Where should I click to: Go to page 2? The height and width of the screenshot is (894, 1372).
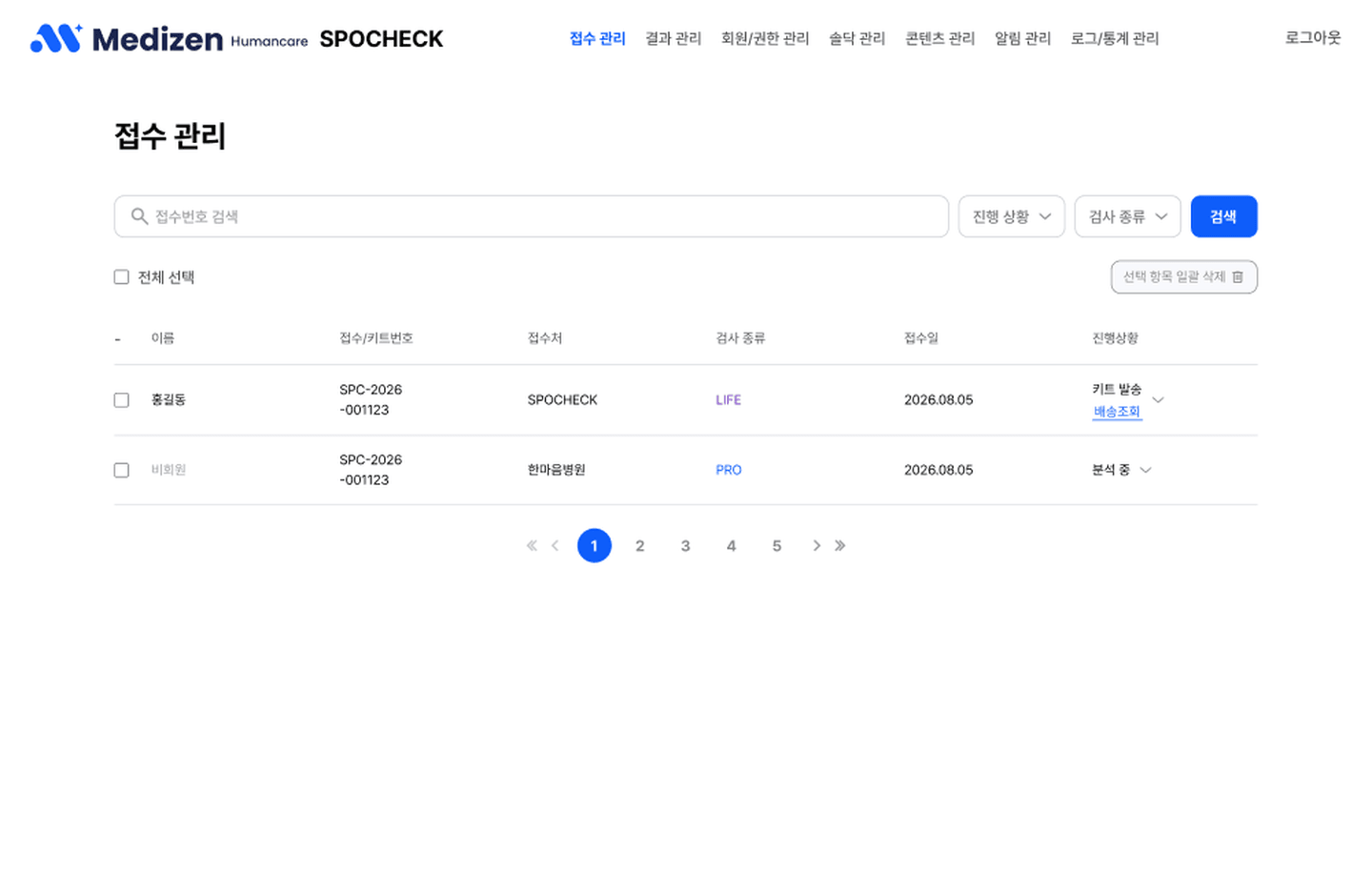pos(640,545)
